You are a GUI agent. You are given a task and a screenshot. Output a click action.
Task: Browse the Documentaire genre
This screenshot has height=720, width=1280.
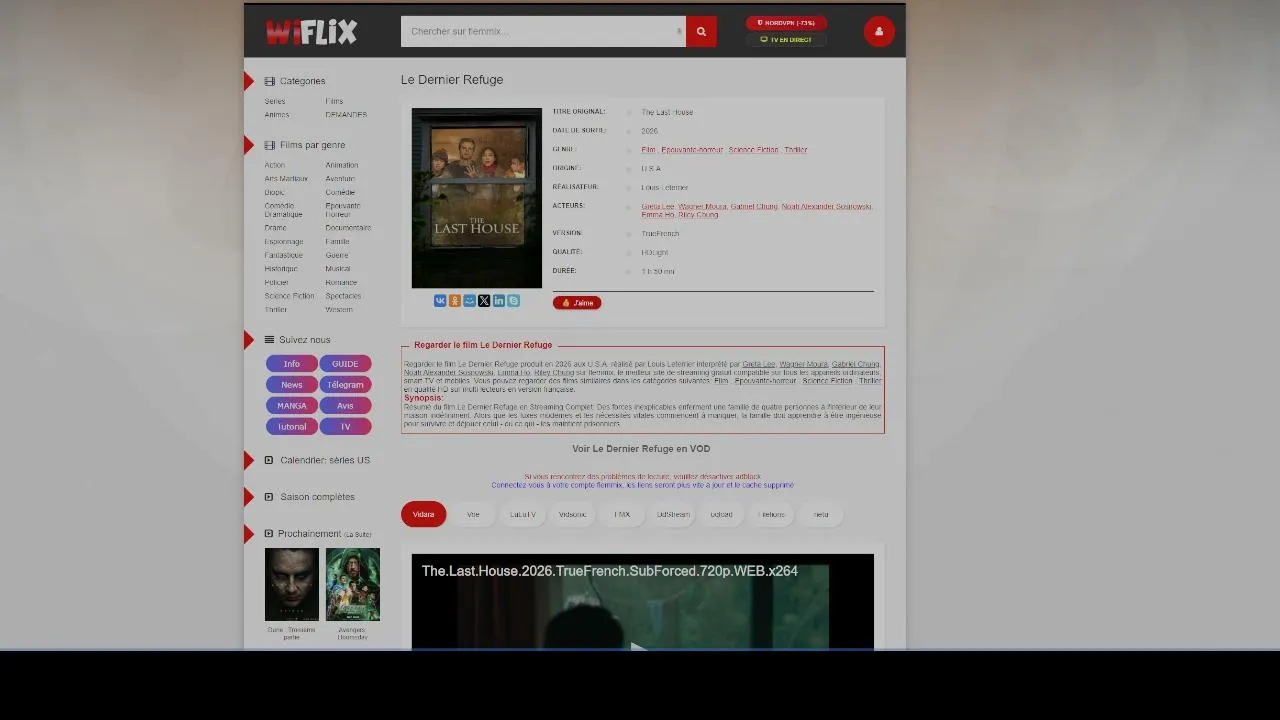coord(348,228)
